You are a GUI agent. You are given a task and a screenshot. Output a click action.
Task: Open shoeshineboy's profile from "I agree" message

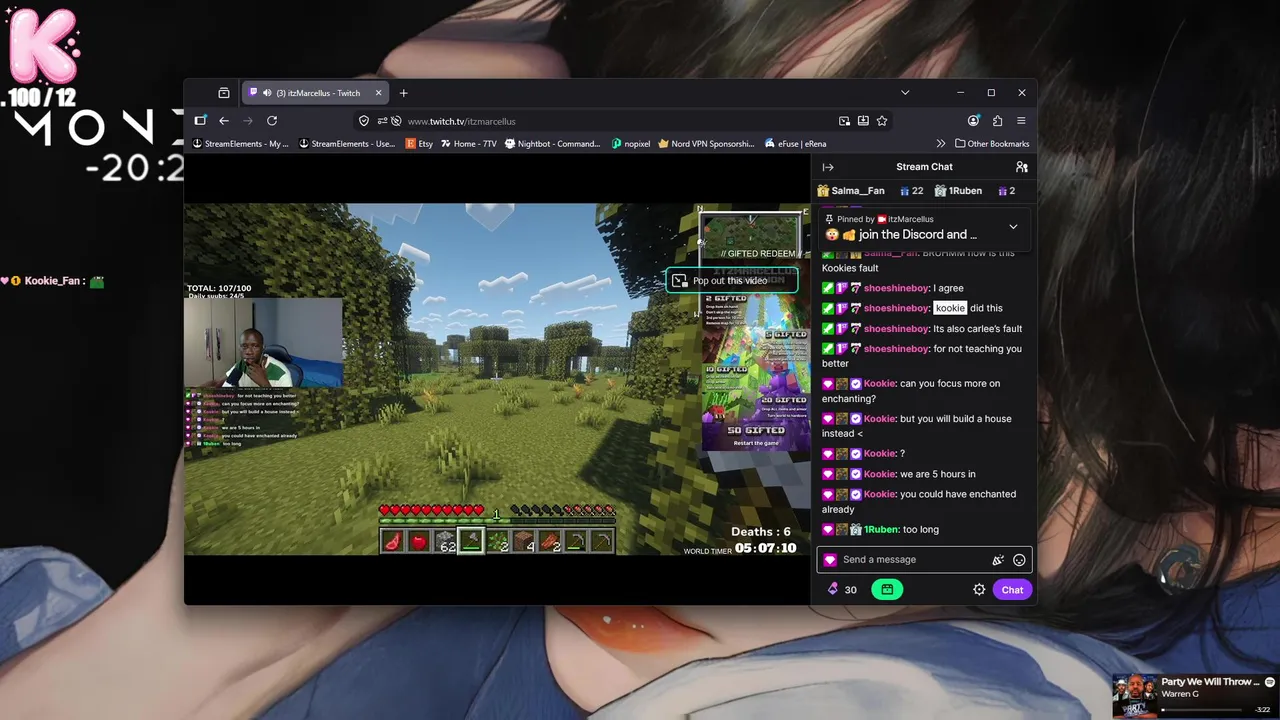tap(896, 288)
